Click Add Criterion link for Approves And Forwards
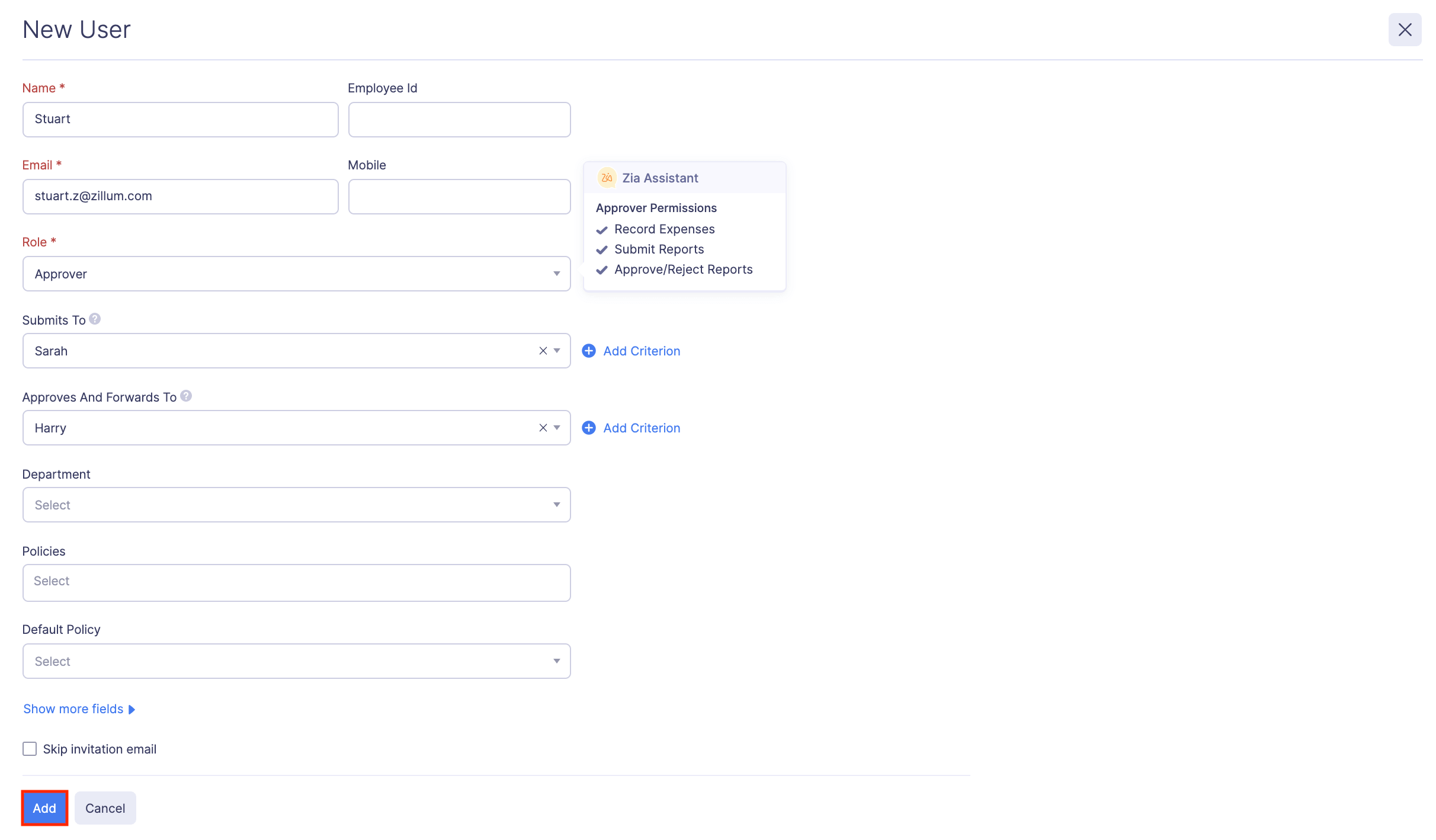This screenshot has width=1436, height=840. click(642, 428)
